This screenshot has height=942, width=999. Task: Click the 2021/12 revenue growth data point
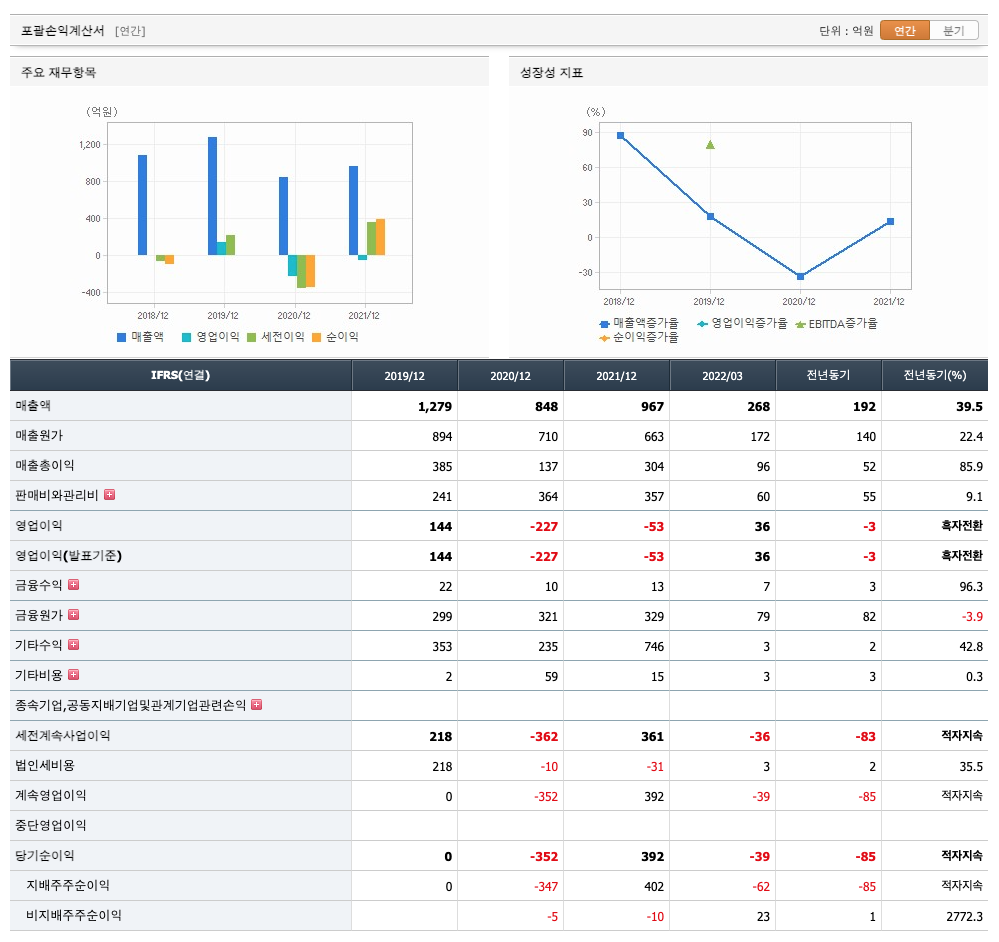tap(890, 222)
